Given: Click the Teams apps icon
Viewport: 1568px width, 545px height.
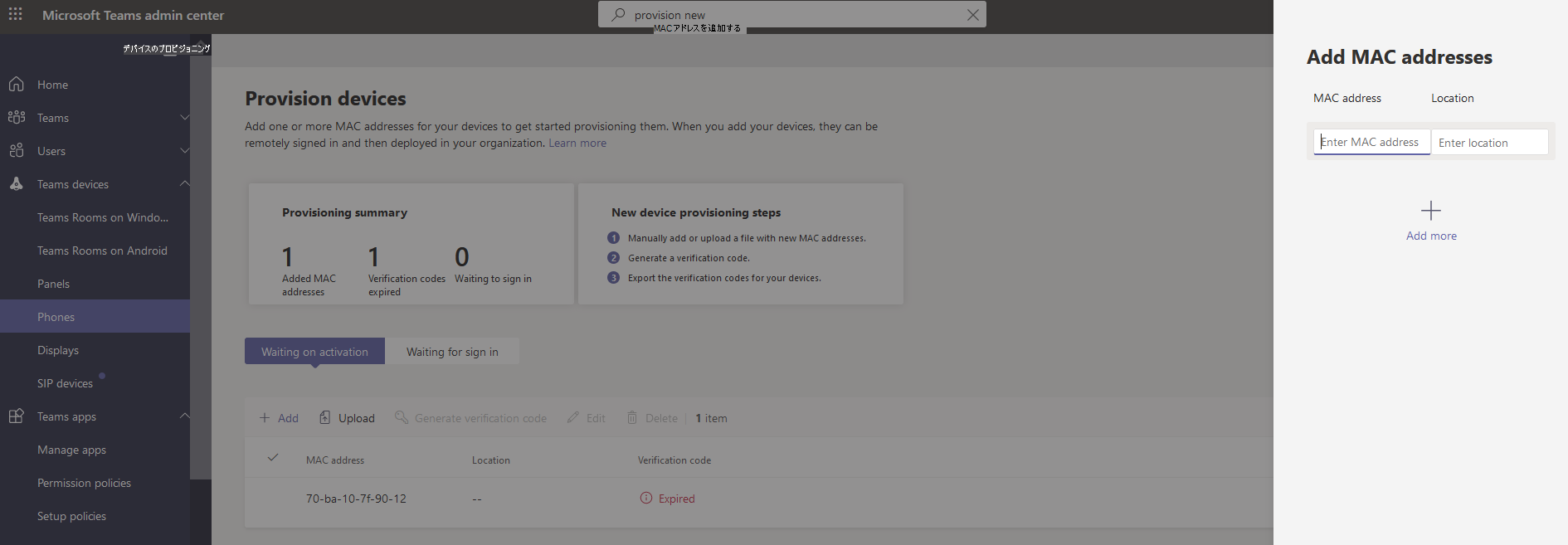Looking at the screenshot, I should 16,416.
